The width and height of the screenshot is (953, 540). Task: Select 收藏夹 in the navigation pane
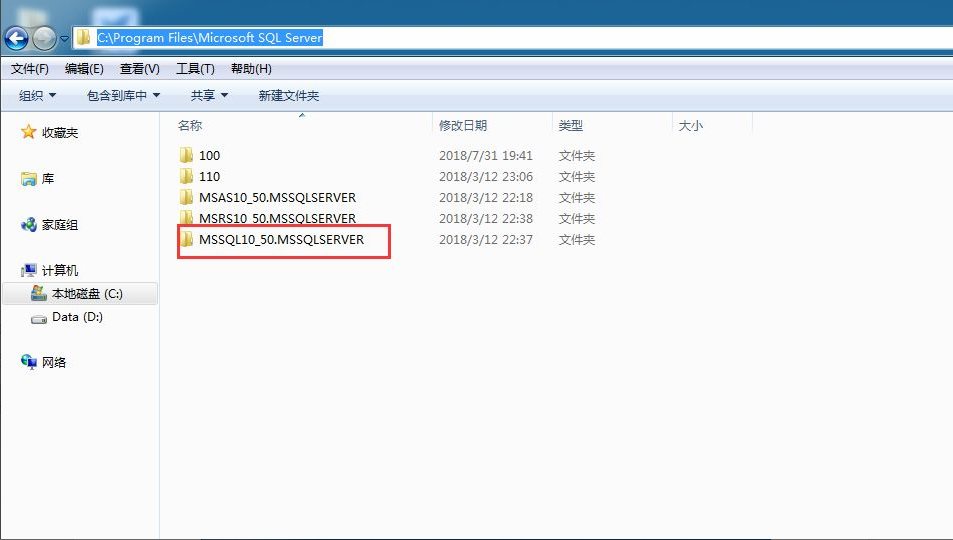pos(60,133)
